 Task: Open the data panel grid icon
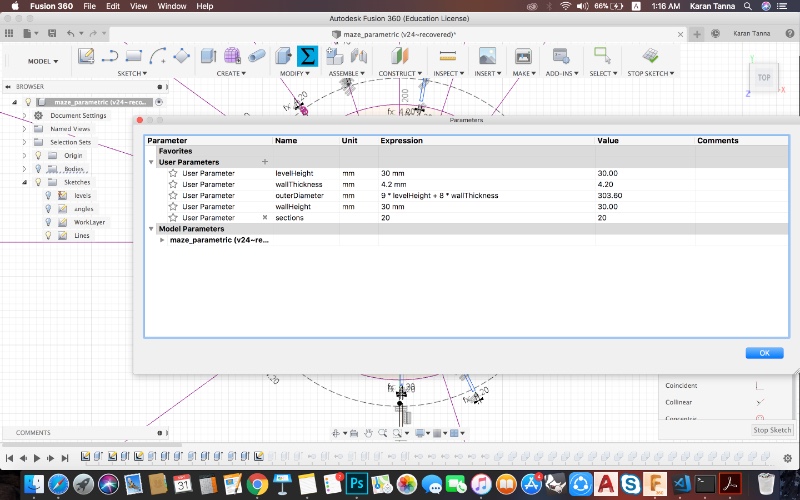point(9,33)
